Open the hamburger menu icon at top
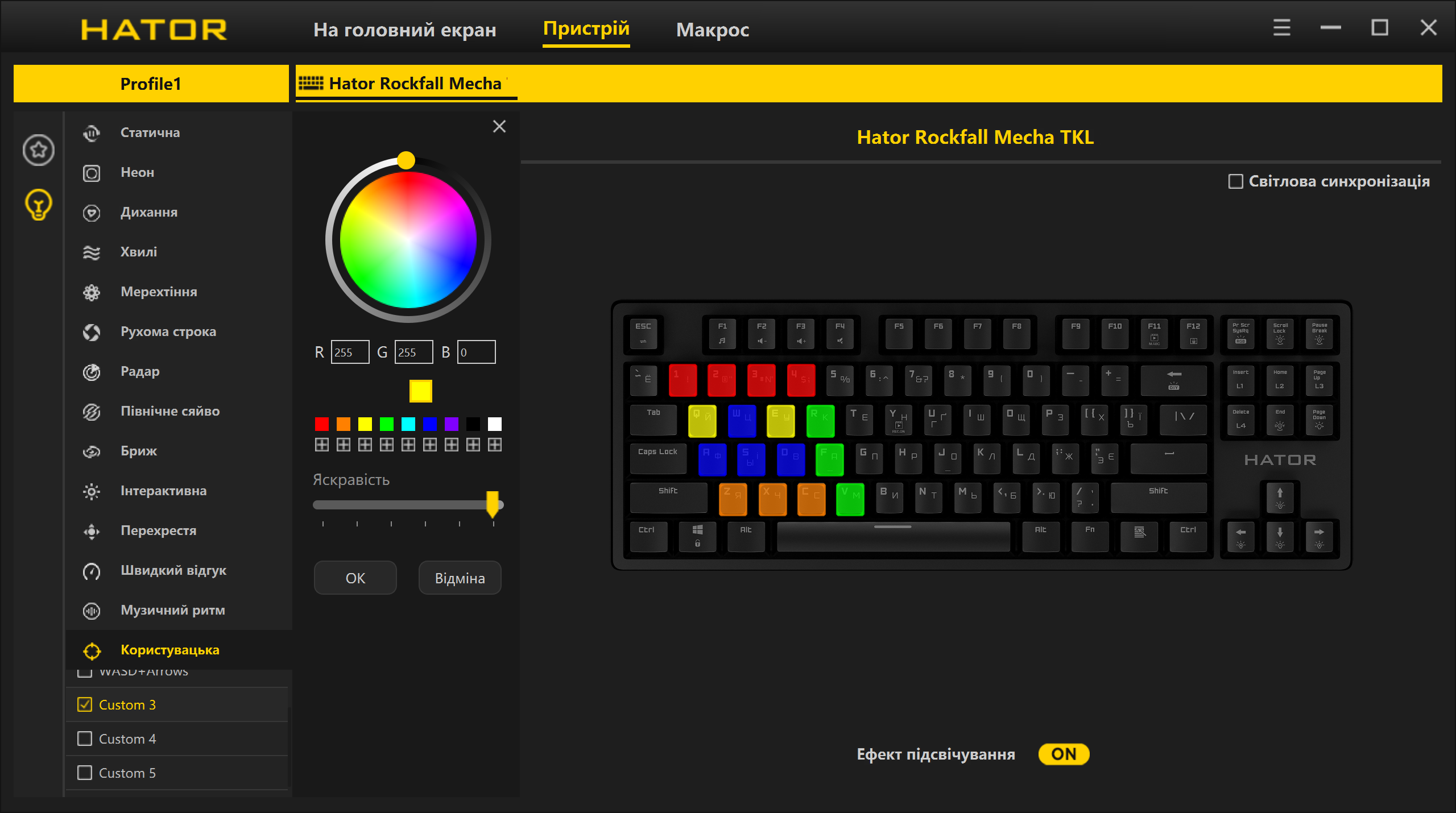 [x=1281, y=28]
